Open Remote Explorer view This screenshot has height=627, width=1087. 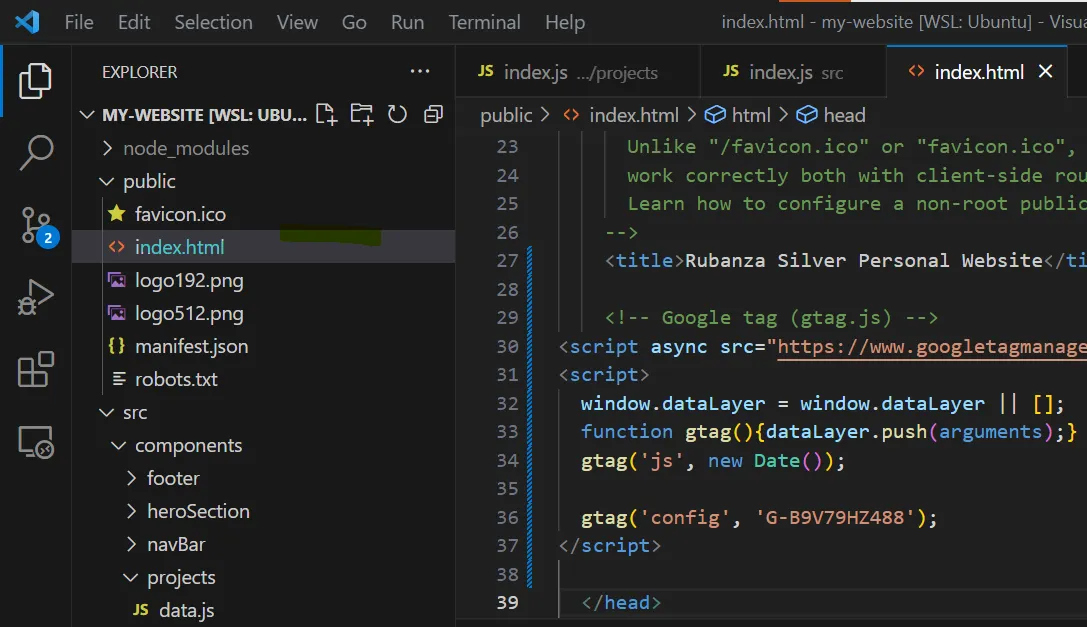pos(36,442)
